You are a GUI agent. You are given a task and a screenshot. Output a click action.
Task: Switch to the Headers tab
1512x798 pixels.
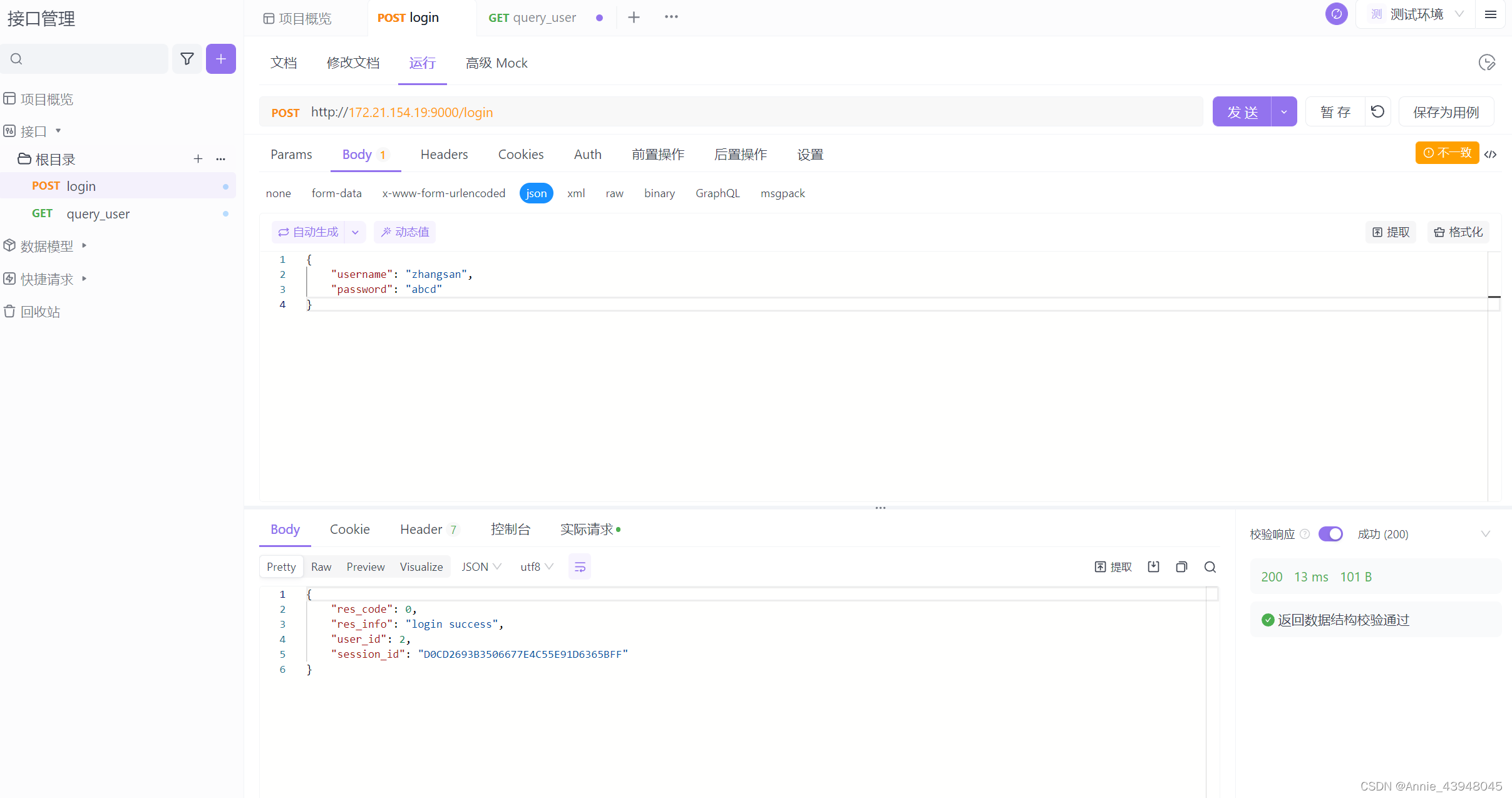pyautogui.click(x=444, y=154)
